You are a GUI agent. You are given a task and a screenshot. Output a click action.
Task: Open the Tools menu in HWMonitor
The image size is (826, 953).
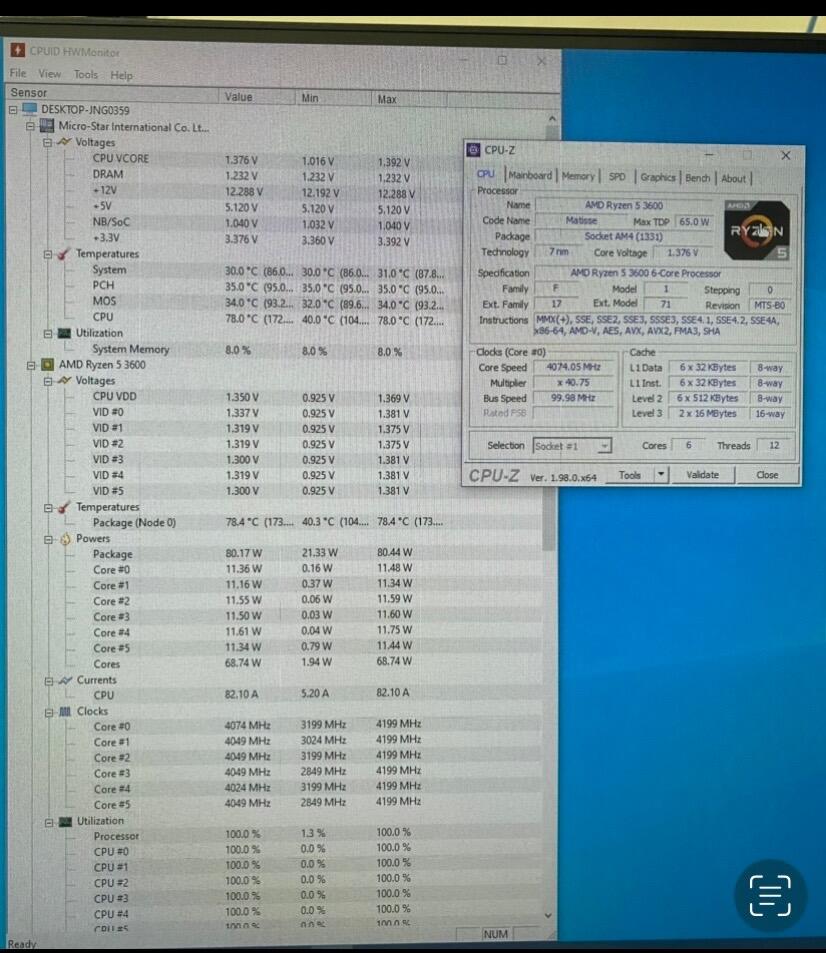pyautogui.click(x=86, y=74)
